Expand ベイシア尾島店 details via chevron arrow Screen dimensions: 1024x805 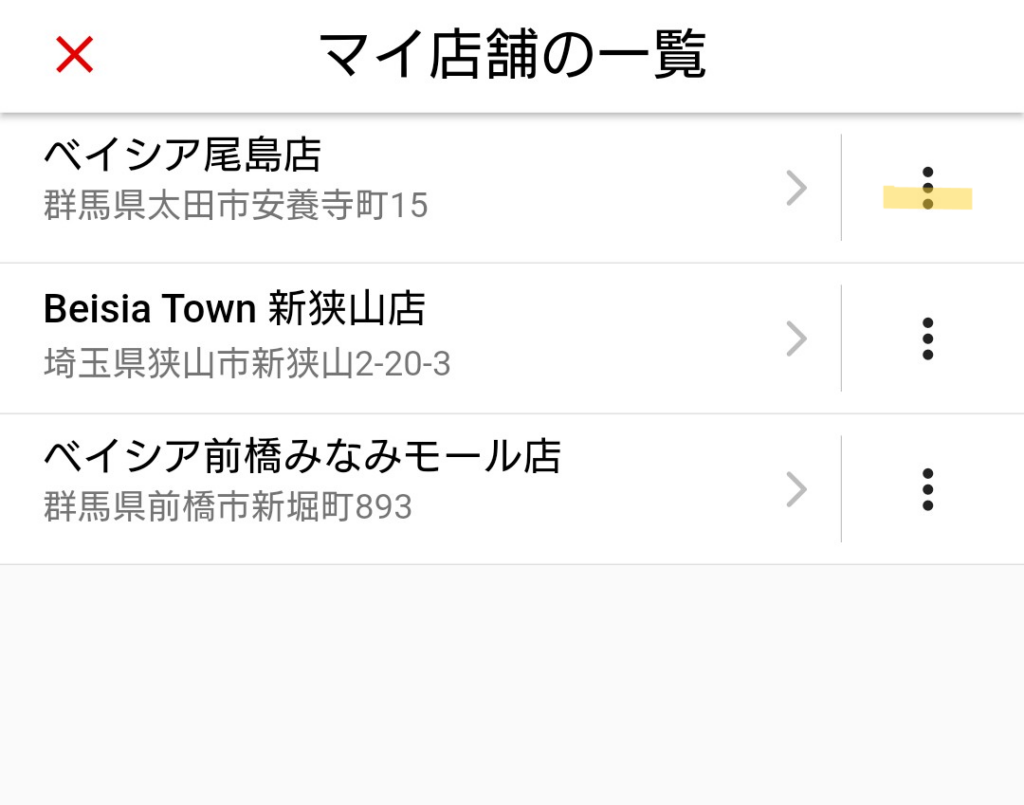click(796, 188)
